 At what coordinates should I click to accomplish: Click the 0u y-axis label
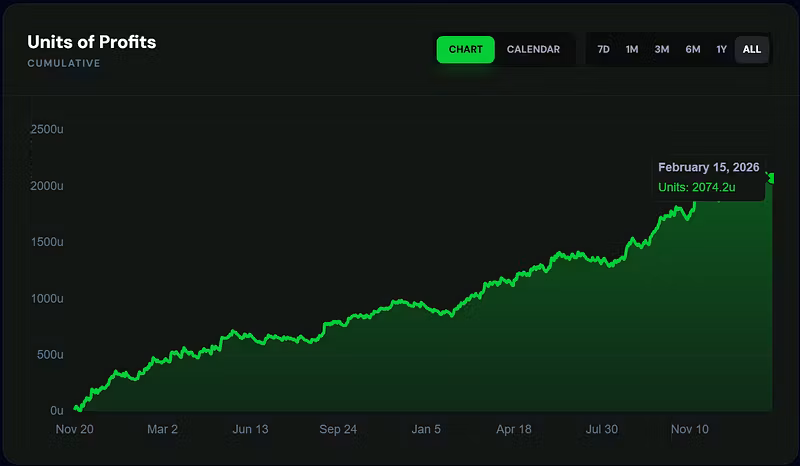[x=57, y=411]
